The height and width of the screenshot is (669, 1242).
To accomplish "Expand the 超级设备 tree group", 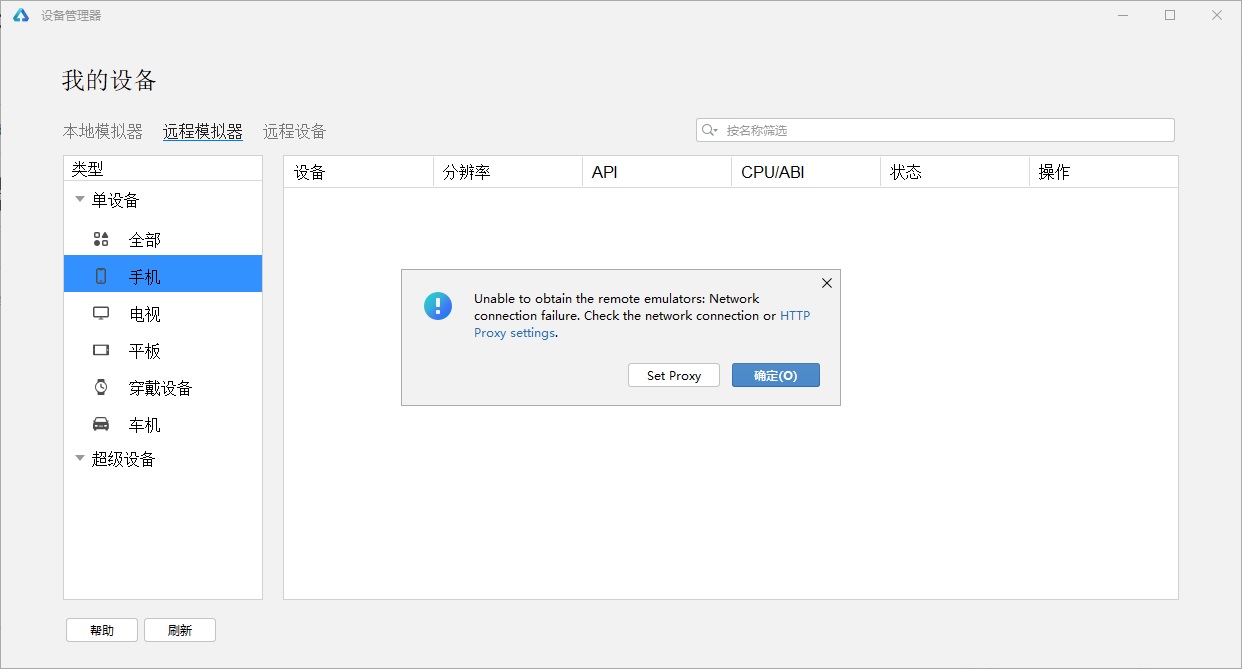I will (x=80, y=458).
